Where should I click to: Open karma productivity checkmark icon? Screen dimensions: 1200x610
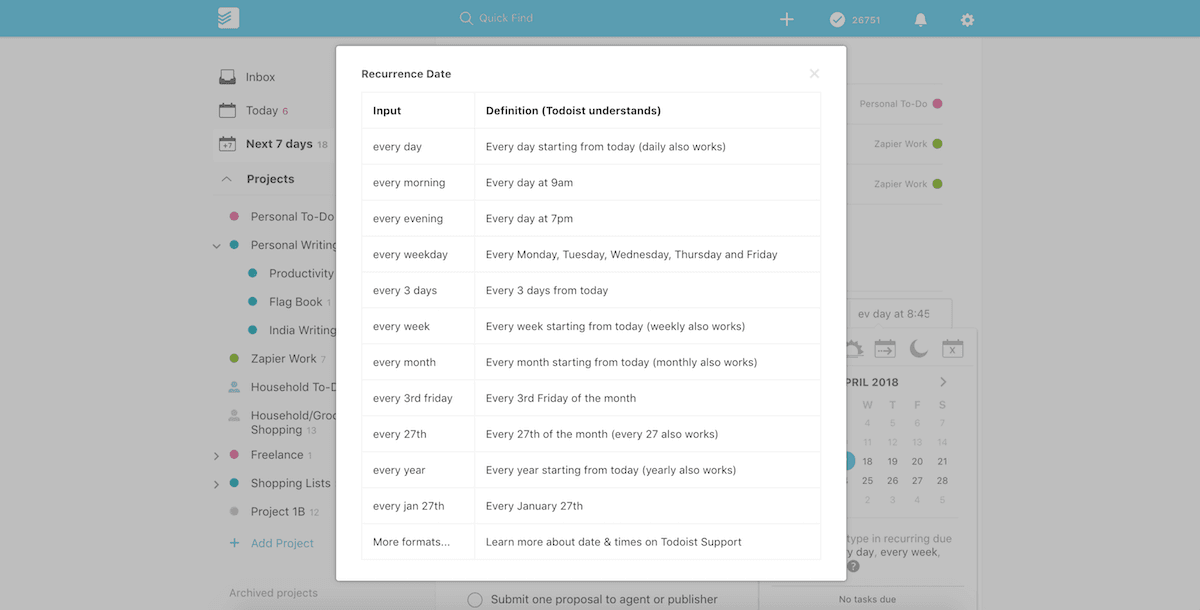pos(838,19)
